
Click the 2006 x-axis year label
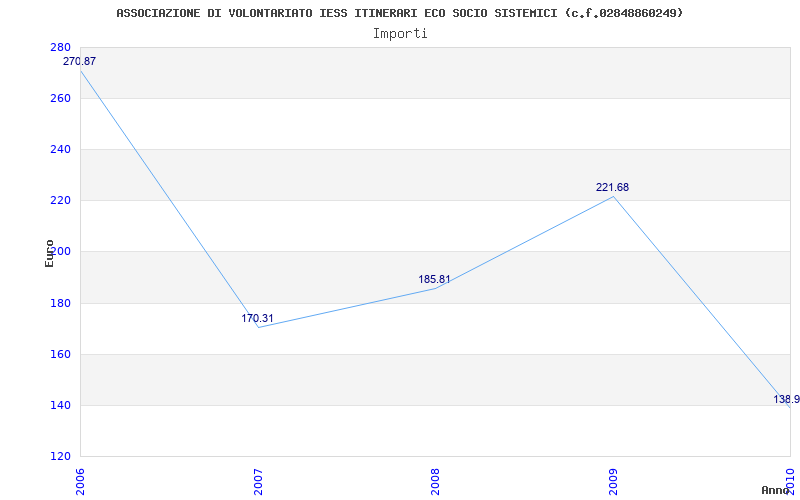[x=80, y=482]
